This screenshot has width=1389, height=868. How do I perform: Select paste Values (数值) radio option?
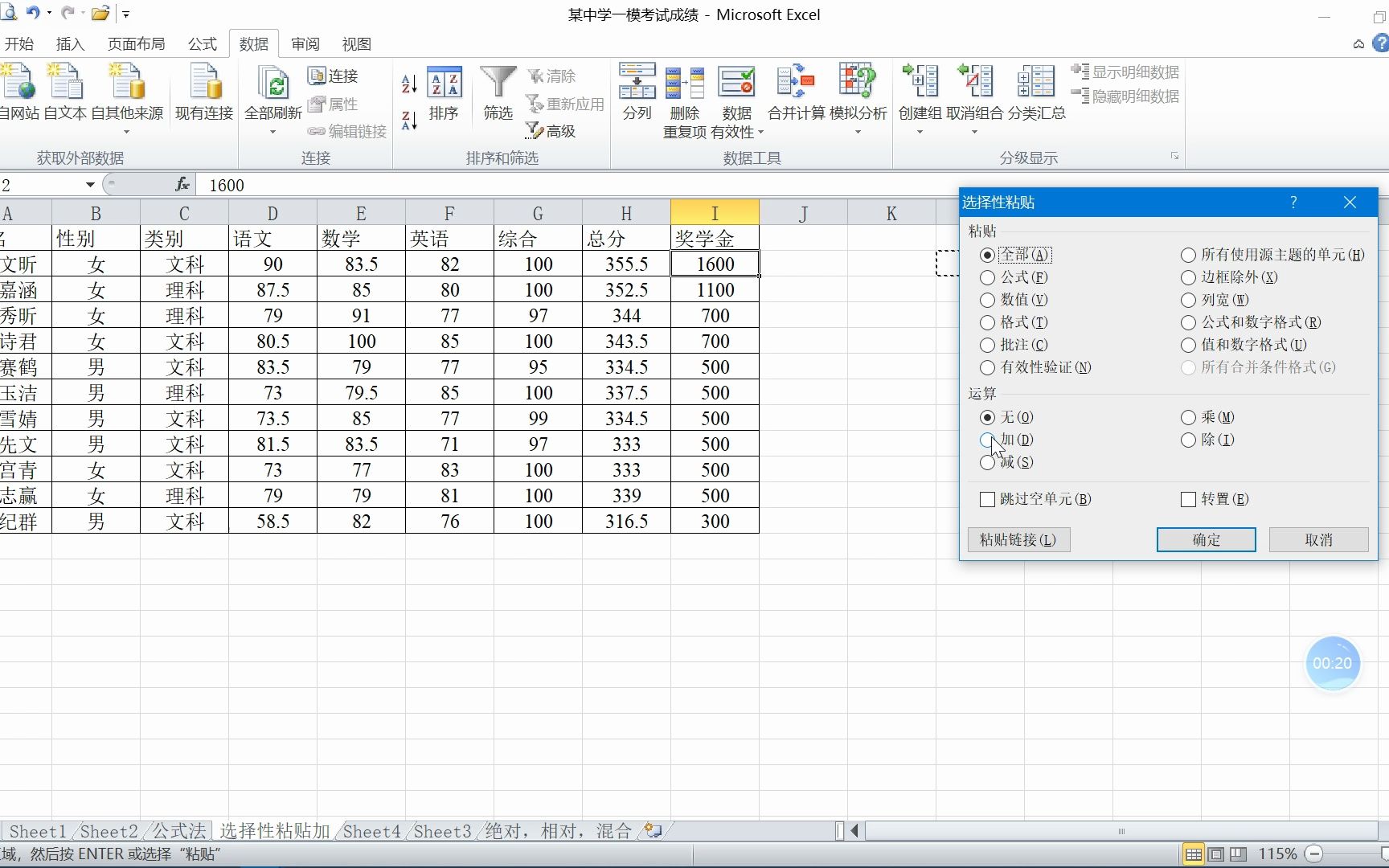[x=988, y=300]
